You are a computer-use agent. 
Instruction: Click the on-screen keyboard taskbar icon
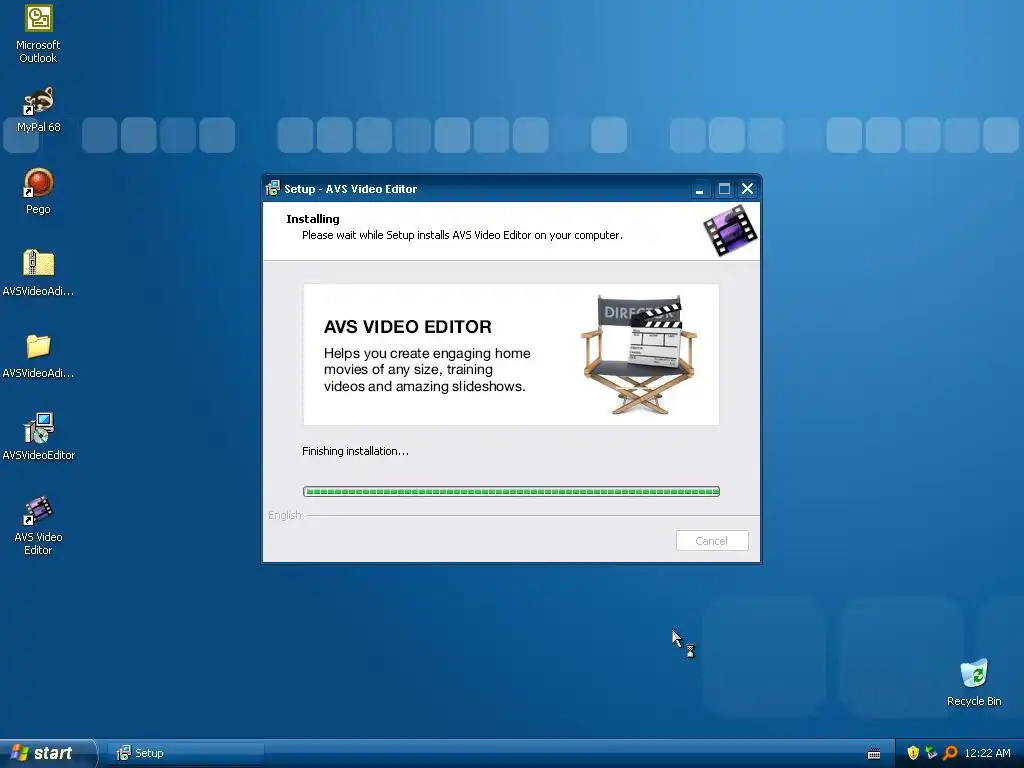pyautogui.click(x=874, y=754)
